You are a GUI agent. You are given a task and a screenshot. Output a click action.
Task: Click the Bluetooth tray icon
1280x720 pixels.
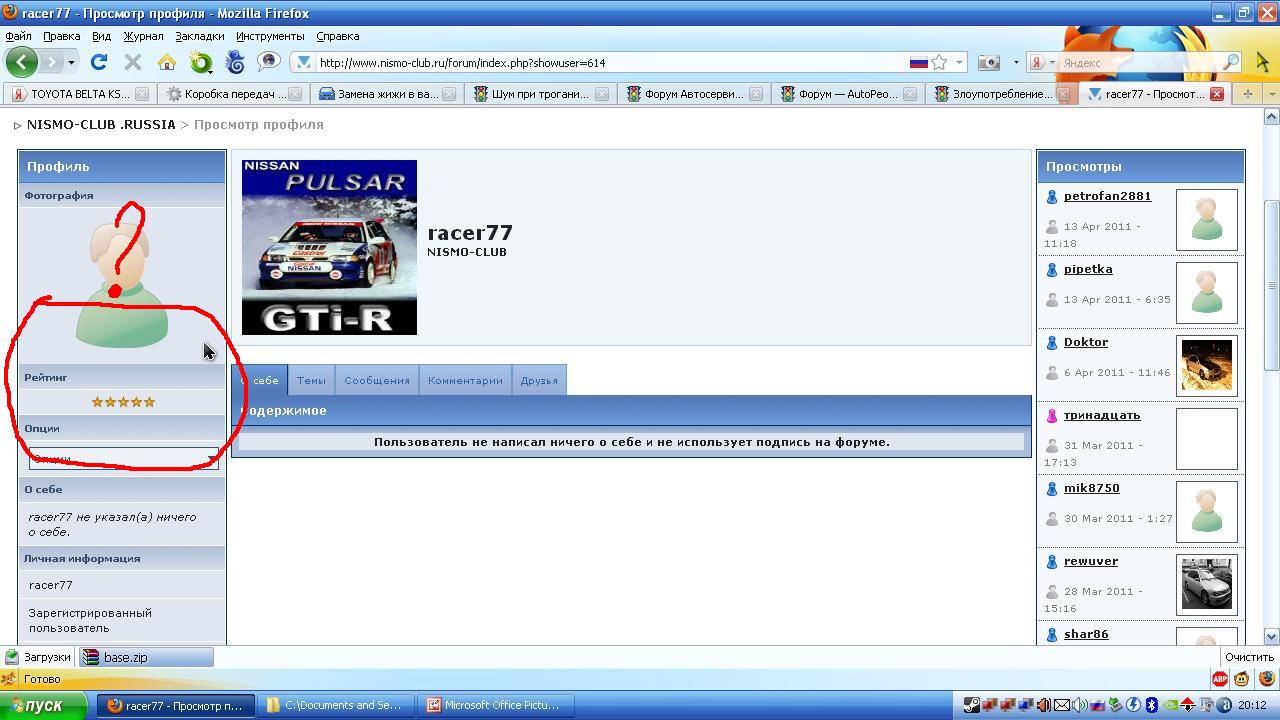click(1151, 705)
